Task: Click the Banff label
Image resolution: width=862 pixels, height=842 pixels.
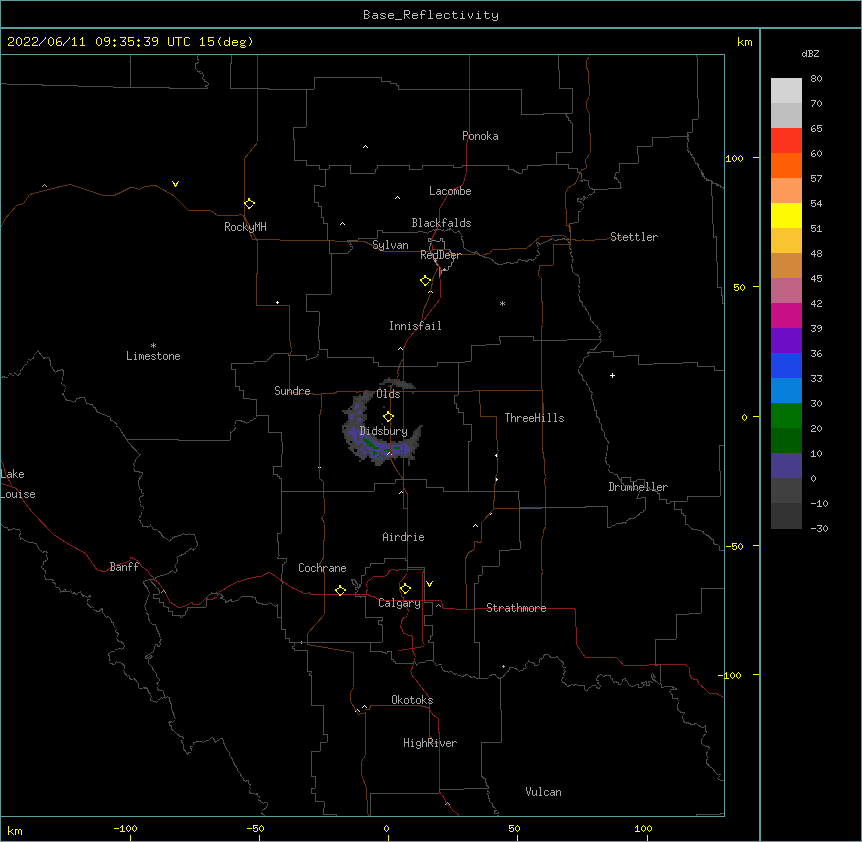Action: pos(124,567)
